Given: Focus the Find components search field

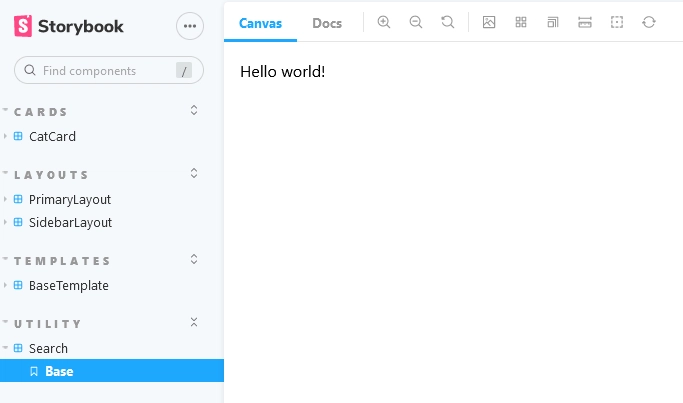Looking at the screenshot, I should (109, 70).
